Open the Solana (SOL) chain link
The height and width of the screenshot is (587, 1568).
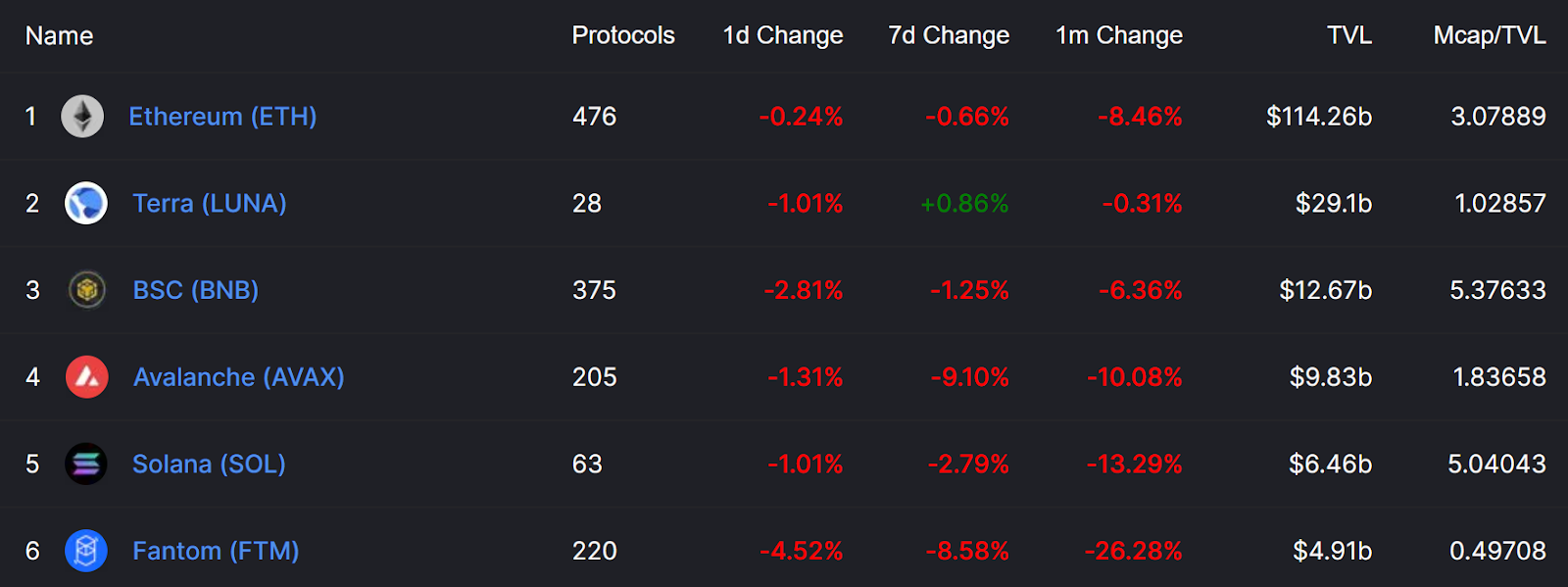click(x=209, y=464)
